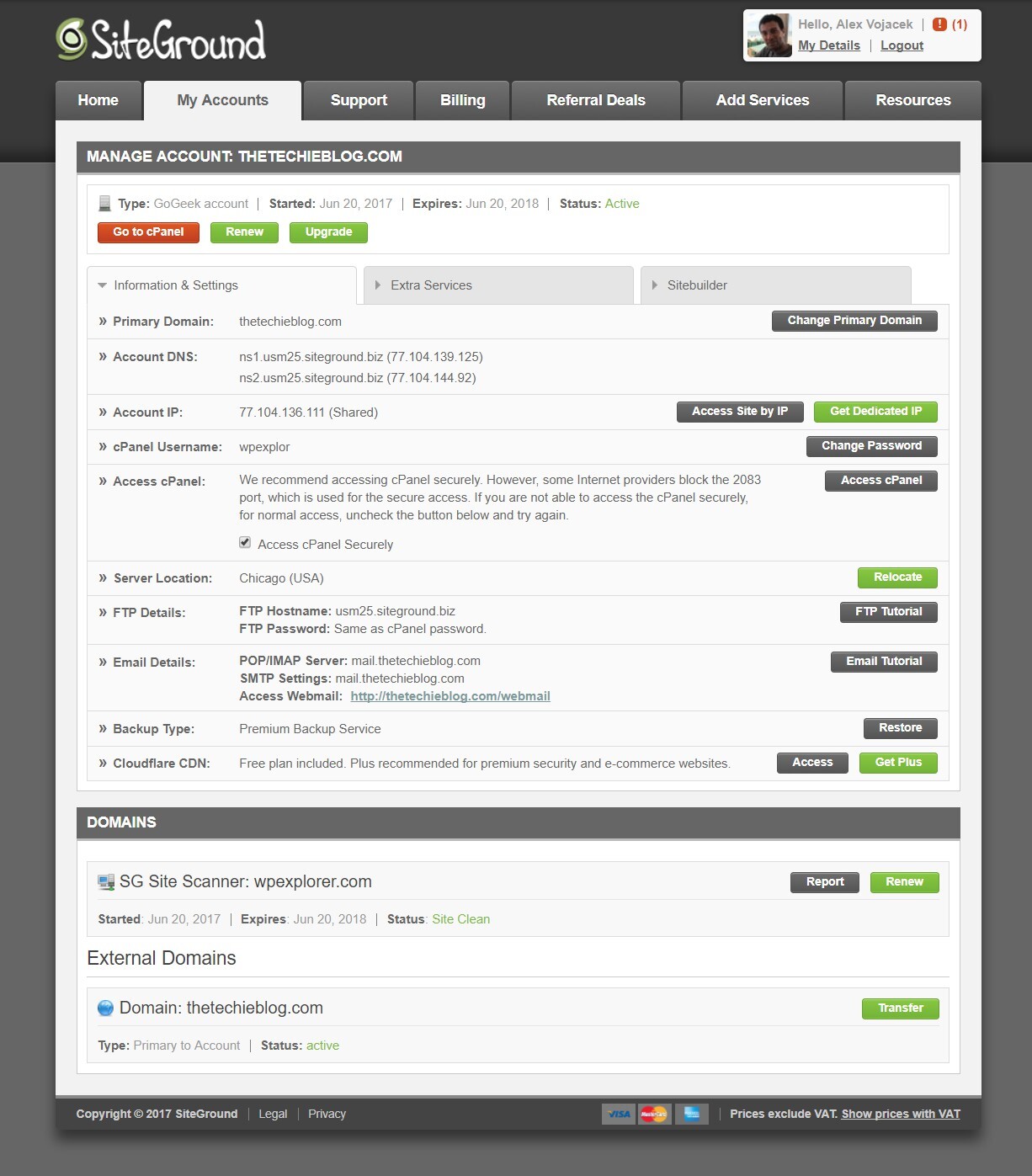Click Renew button for SG Site Scanner
1032x1176 pixels.
[x=905, y=882]
